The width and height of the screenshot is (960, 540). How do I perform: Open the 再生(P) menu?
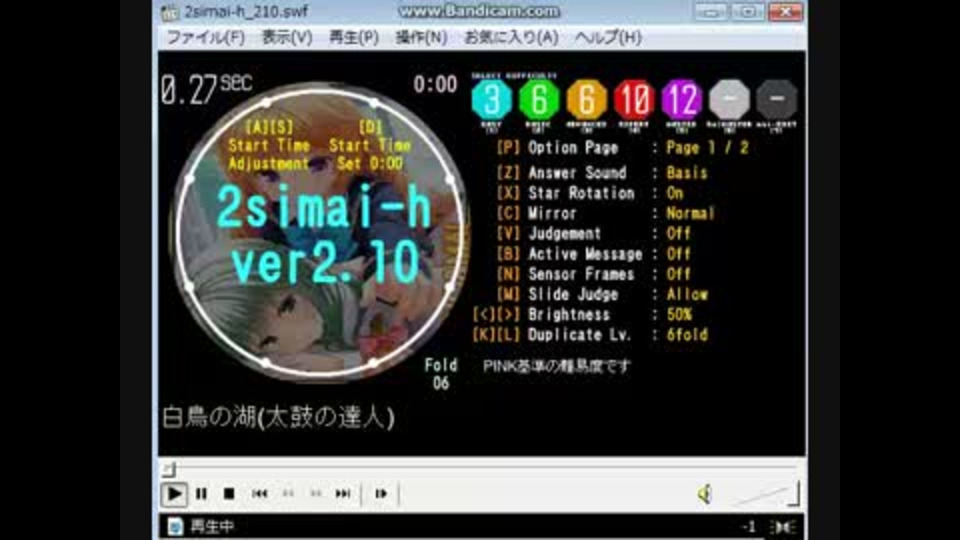354,37
